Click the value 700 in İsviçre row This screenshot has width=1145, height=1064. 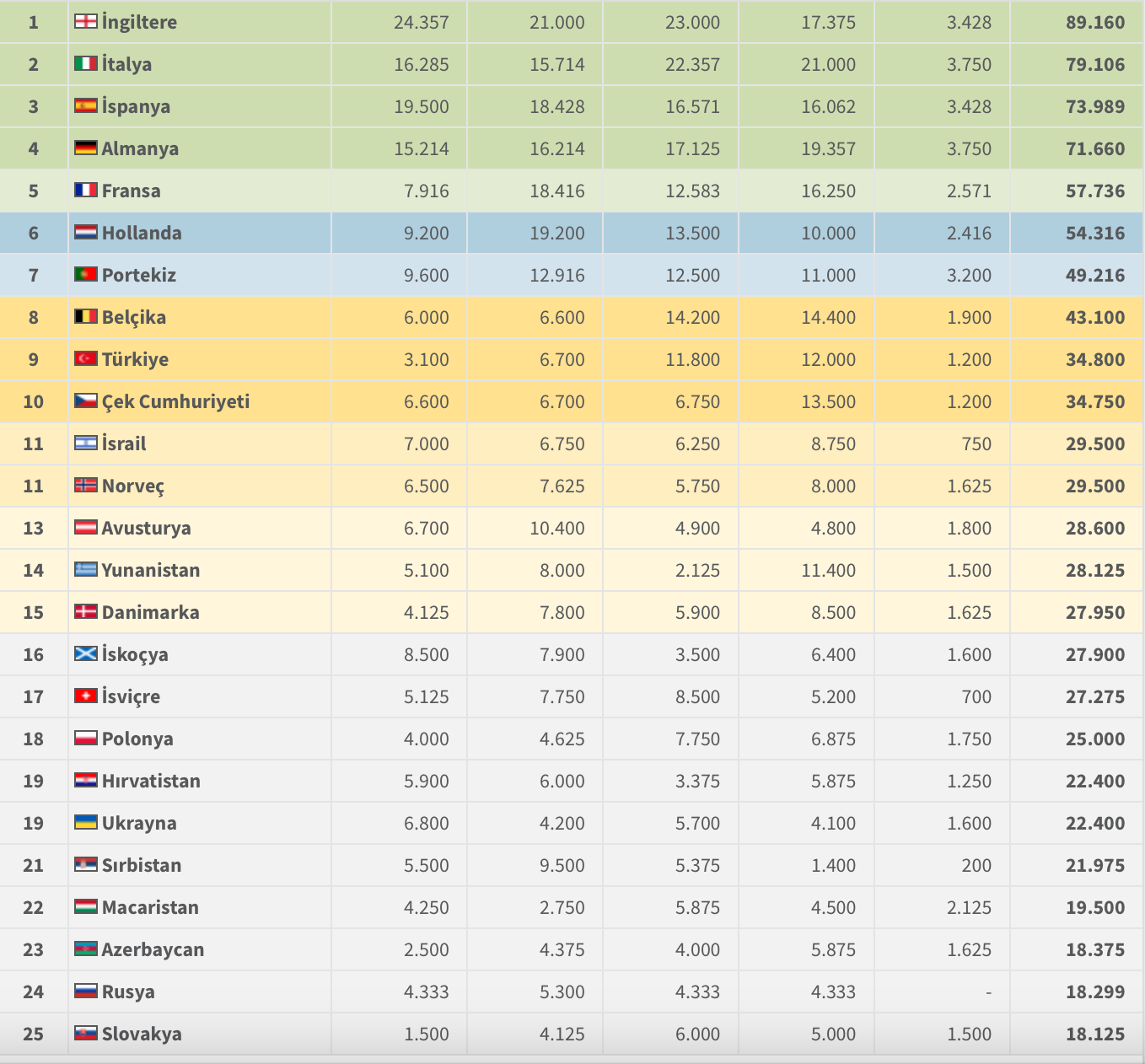pos(976,696)
